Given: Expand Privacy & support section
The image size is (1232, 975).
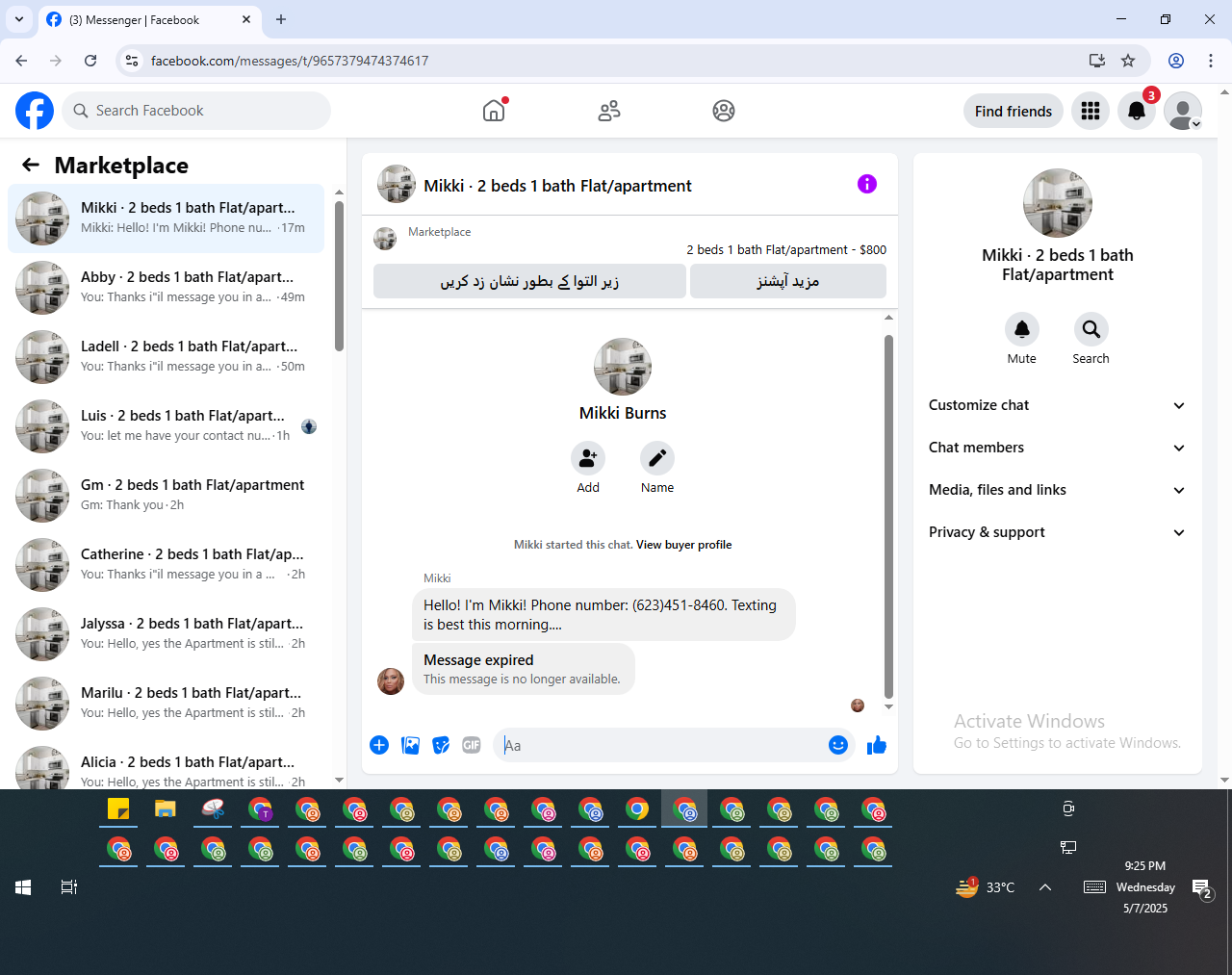Looking at the screenshot, I should (x=1057, y=532).
